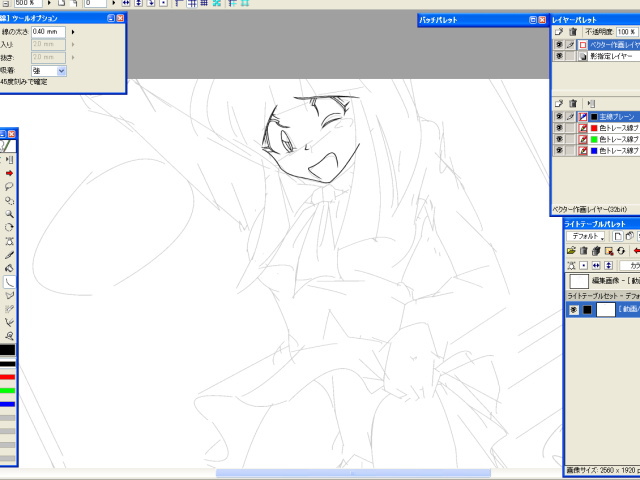Click the flip horizontal icon in top toolbar

pos(126,4)
